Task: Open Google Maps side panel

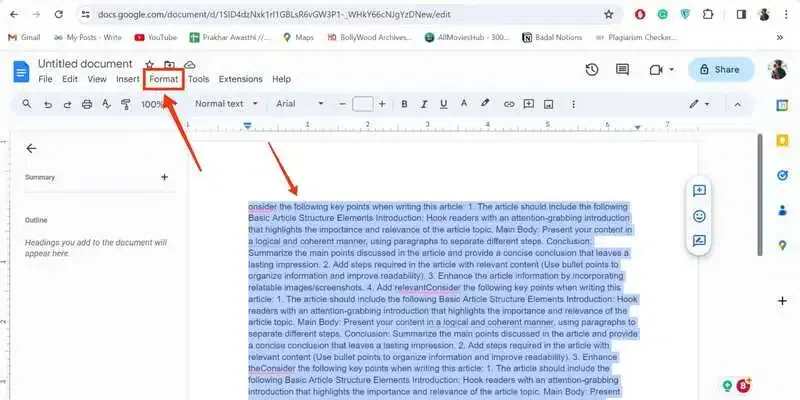Action: (782, 245)
